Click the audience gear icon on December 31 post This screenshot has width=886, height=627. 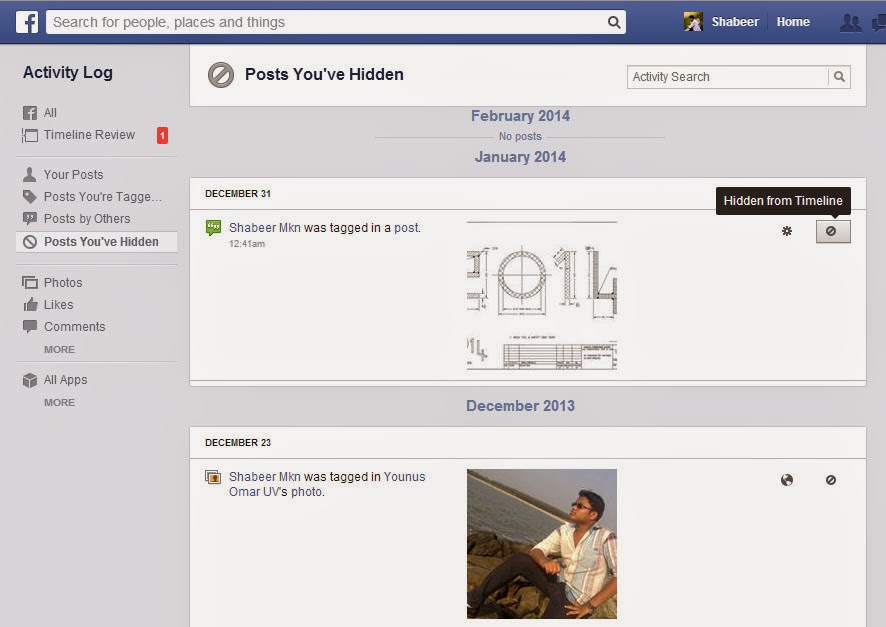click(x=787, y=231)
